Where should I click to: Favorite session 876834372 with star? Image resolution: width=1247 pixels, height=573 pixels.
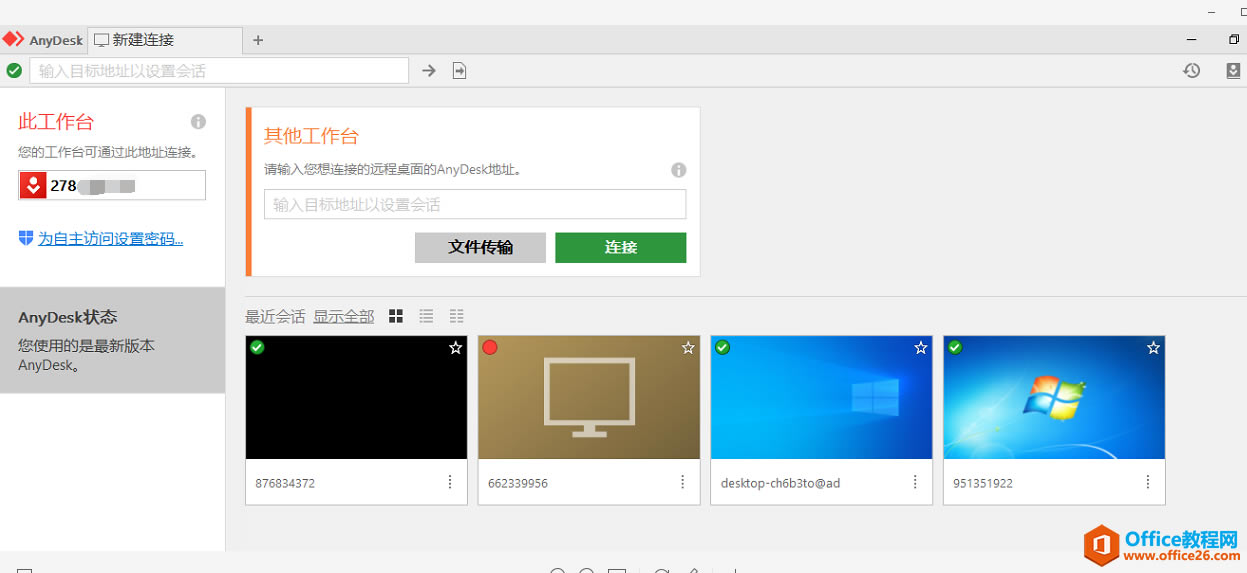[x=455, y=348]
